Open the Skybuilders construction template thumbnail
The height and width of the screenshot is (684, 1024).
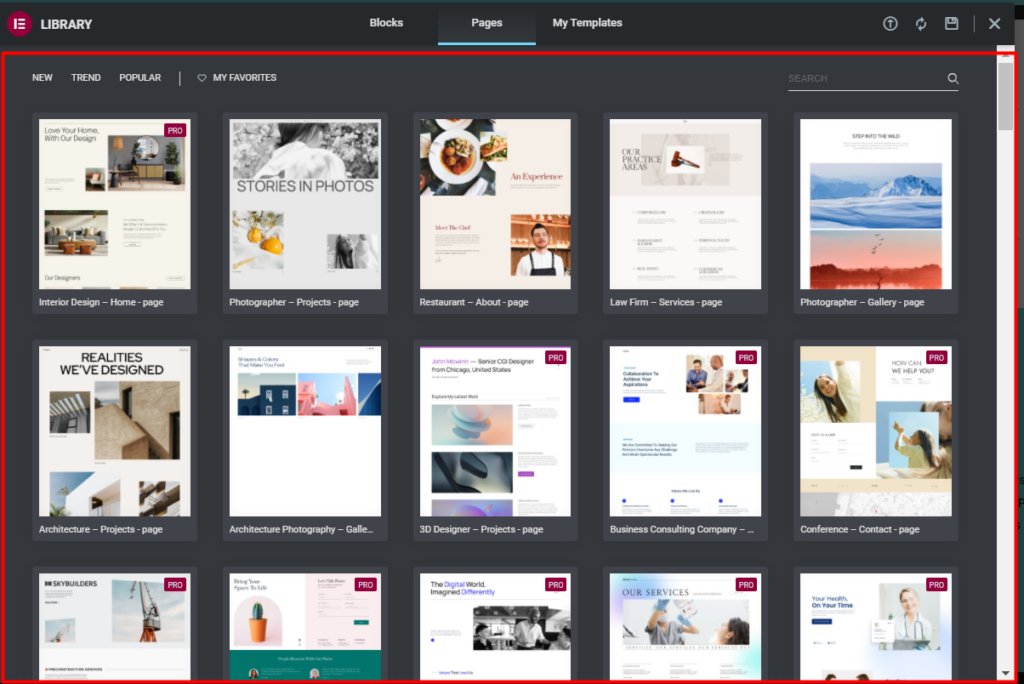(x=115, y=627)
